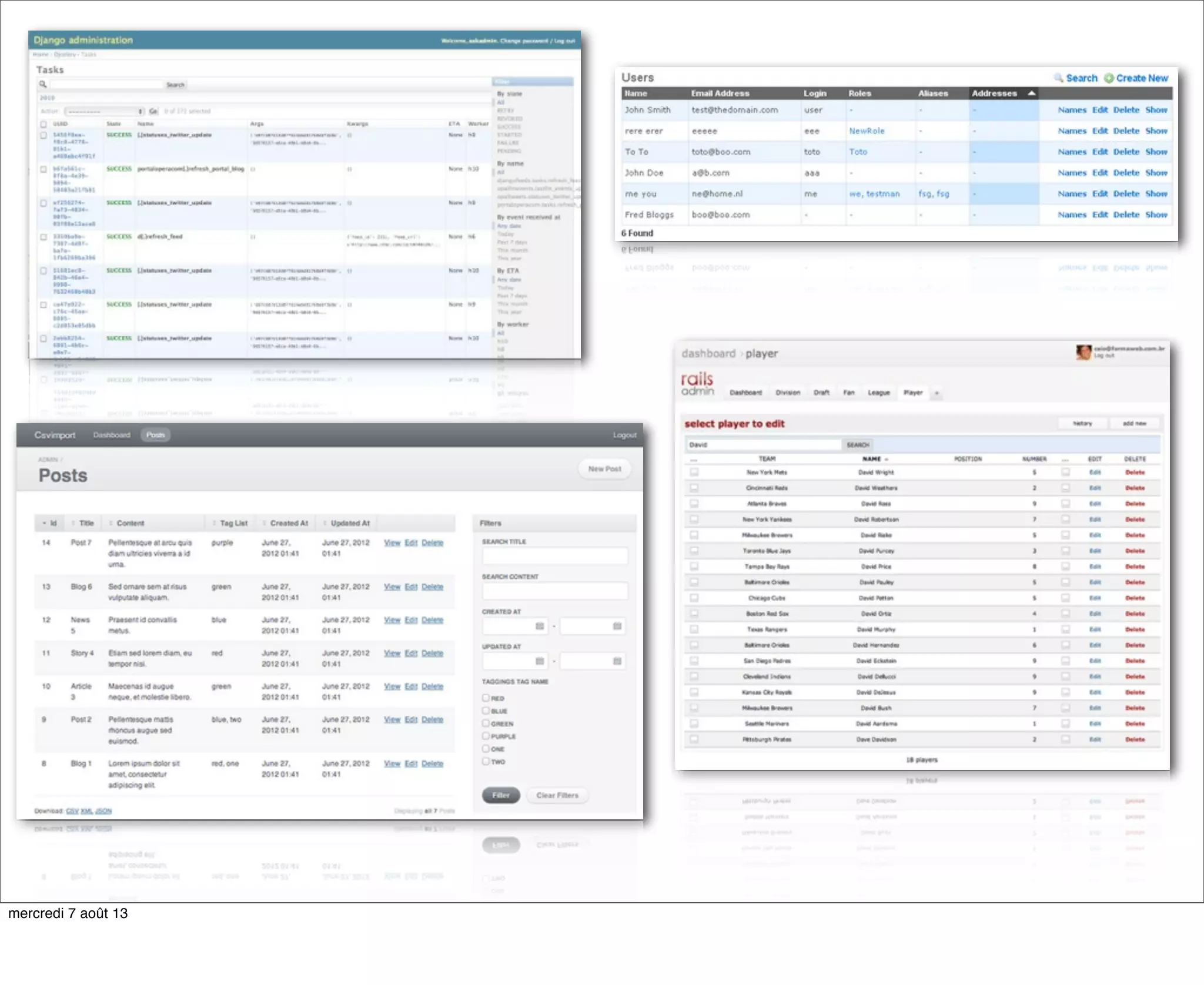The width and height of the screenshot is (1204, 985).
Task: Toggle sort arrow on Addresses column
Action: (1031, 93)
